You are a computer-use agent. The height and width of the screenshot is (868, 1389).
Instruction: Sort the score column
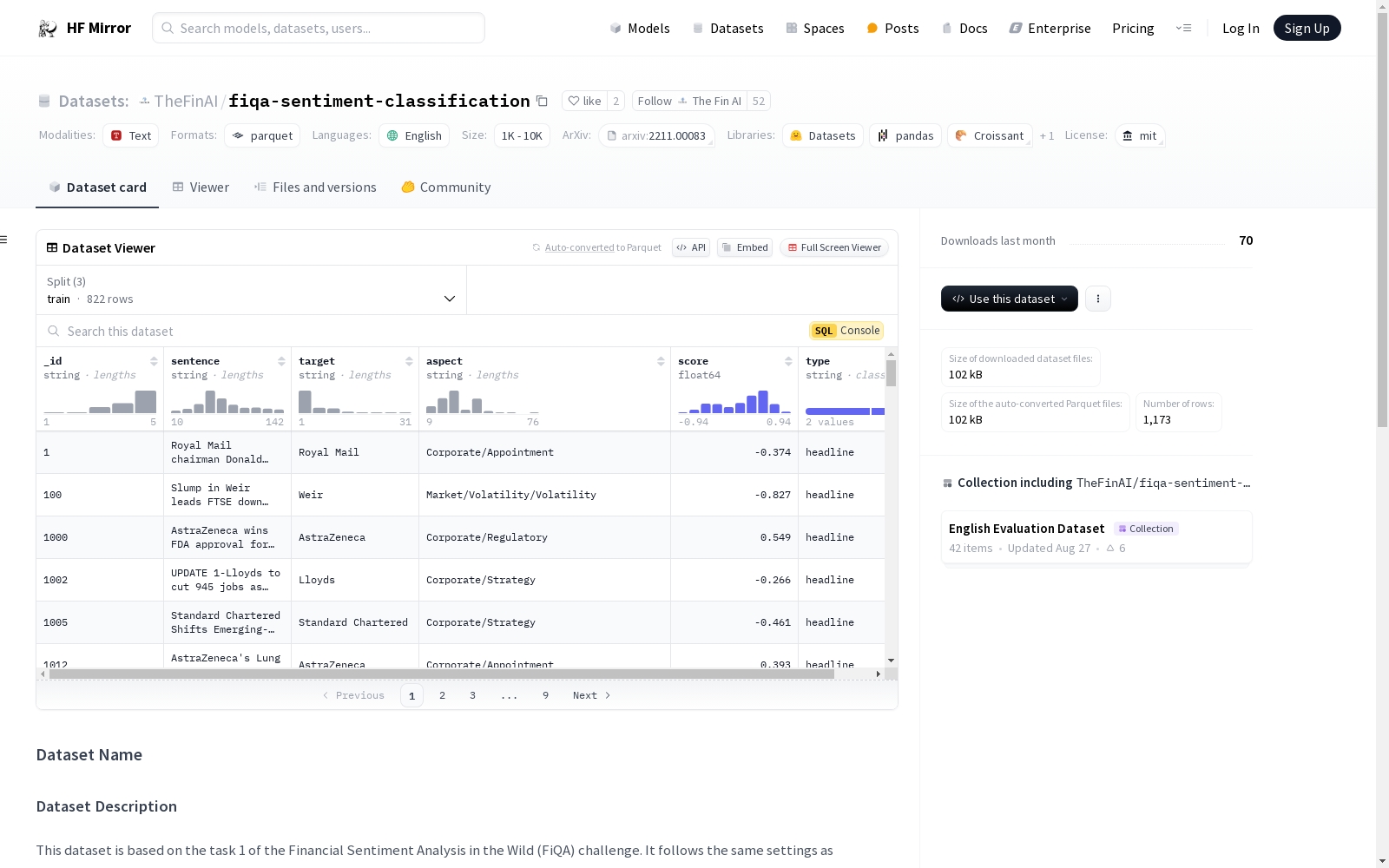coord(788,361)
